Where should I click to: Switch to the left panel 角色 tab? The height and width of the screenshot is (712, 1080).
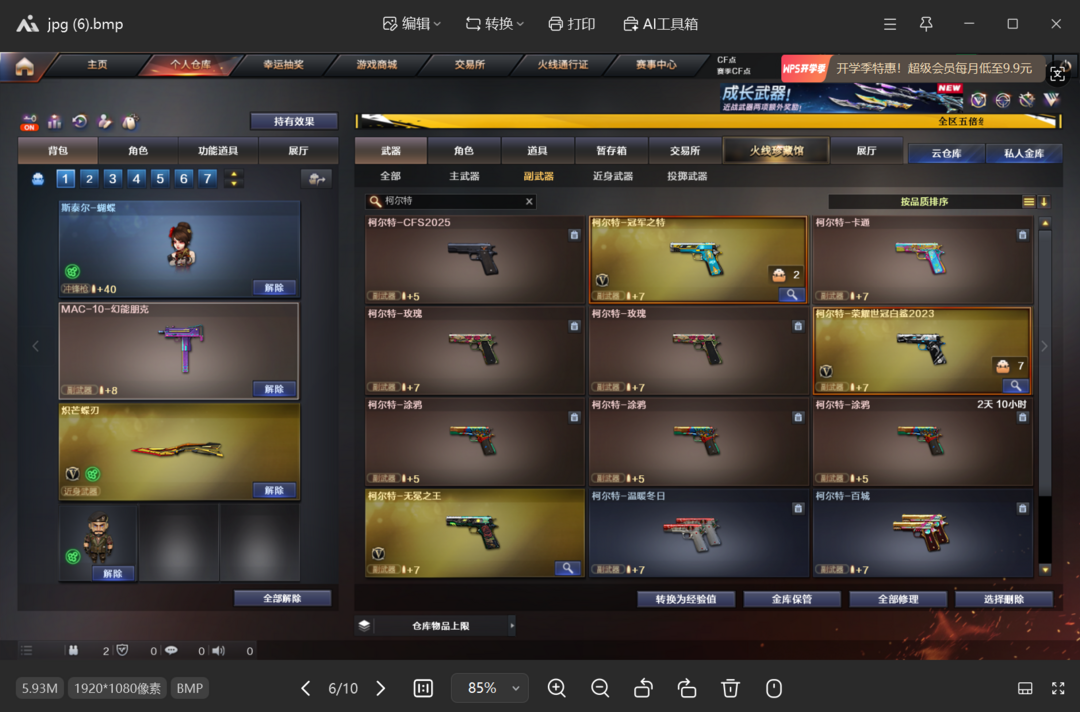138,150
